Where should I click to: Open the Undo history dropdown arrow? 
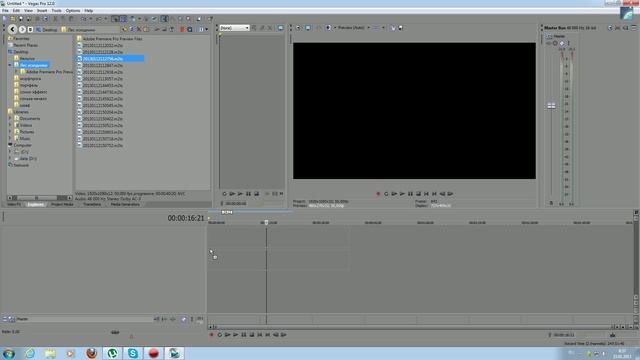pyautogui.click(x=91, y=19)
